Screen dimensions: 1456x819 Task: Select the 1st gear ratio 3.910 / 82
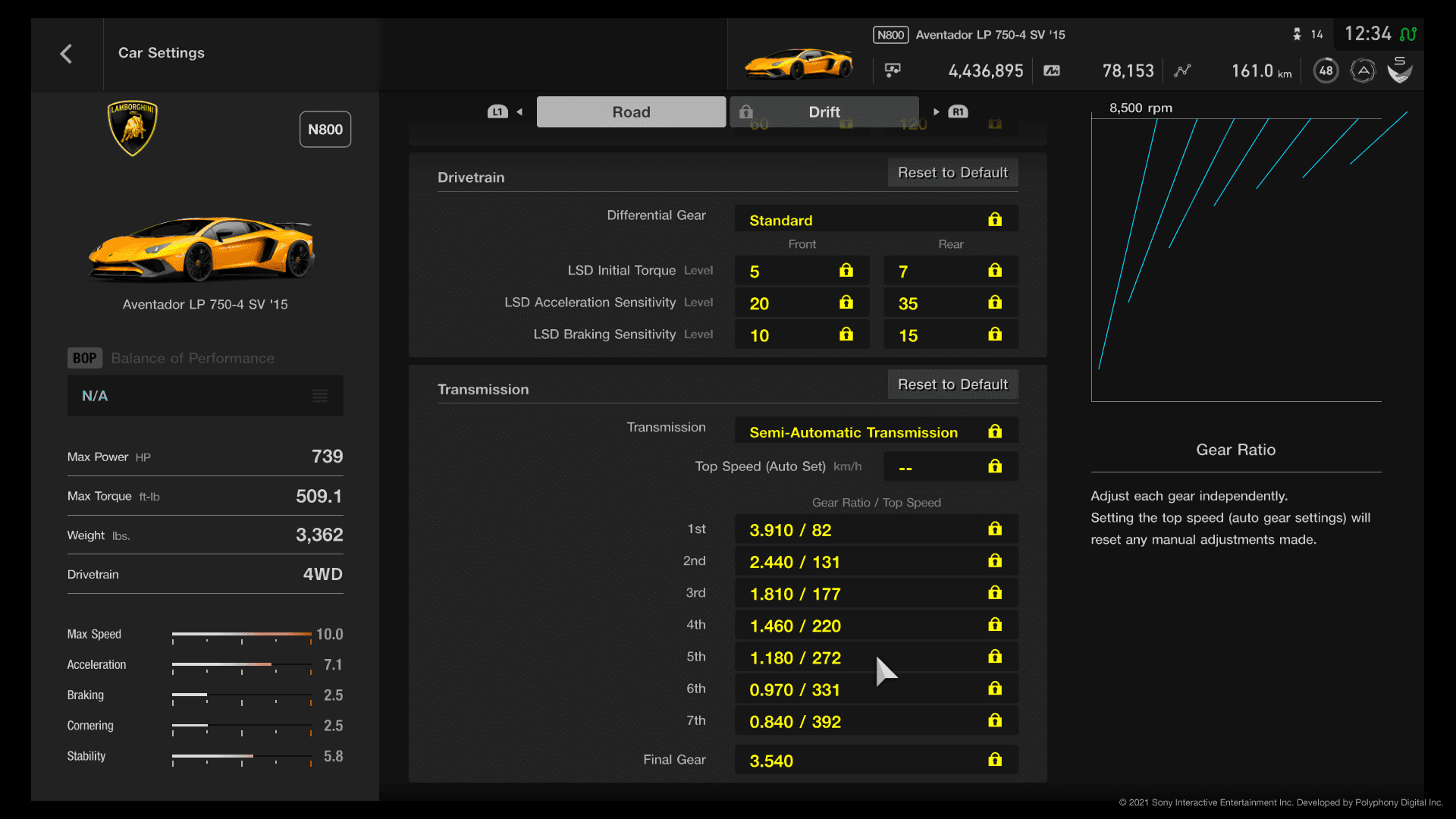click(x=876, y=529)
